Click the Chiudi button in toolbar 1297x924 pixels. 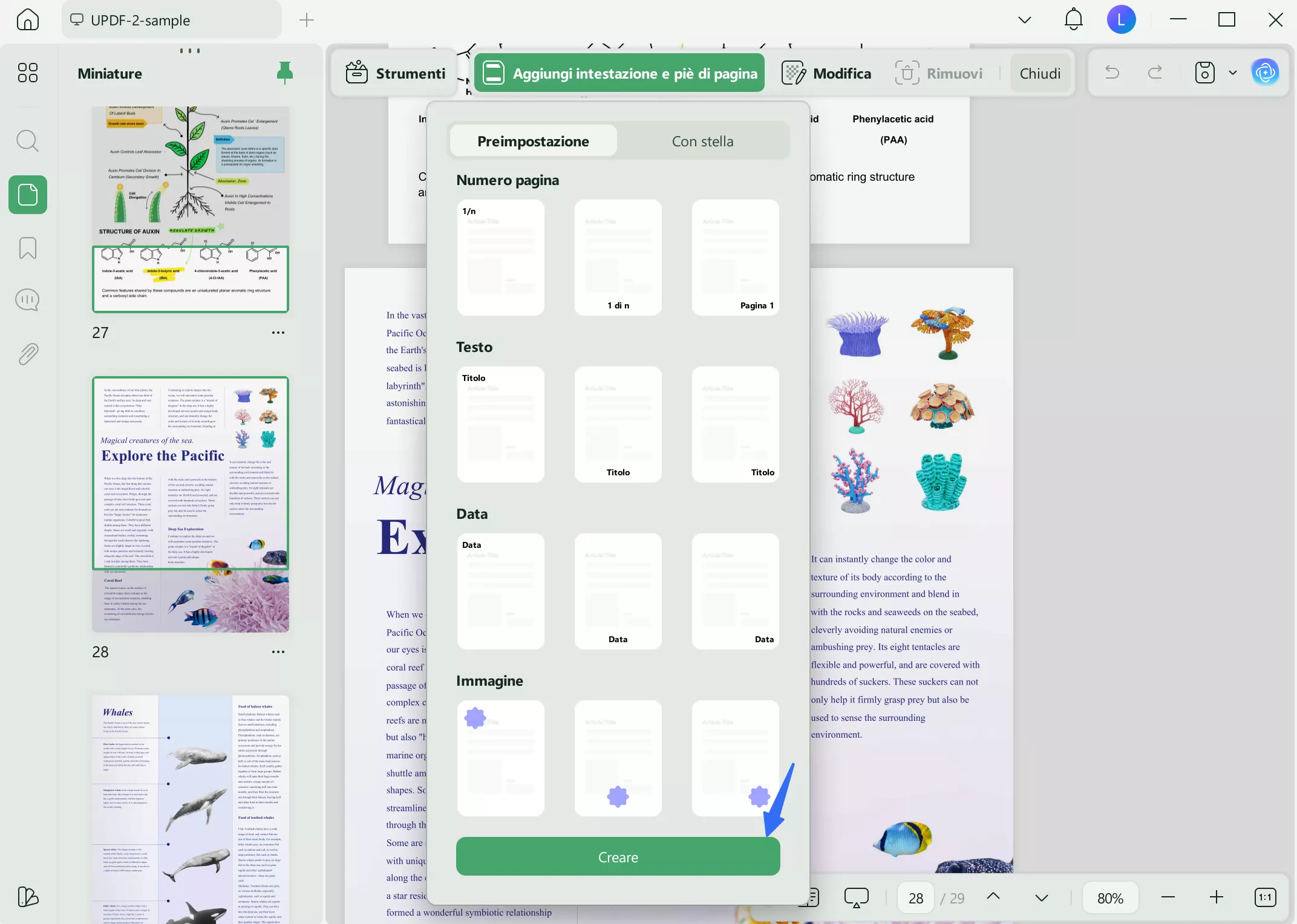(x=1039, y=73)
